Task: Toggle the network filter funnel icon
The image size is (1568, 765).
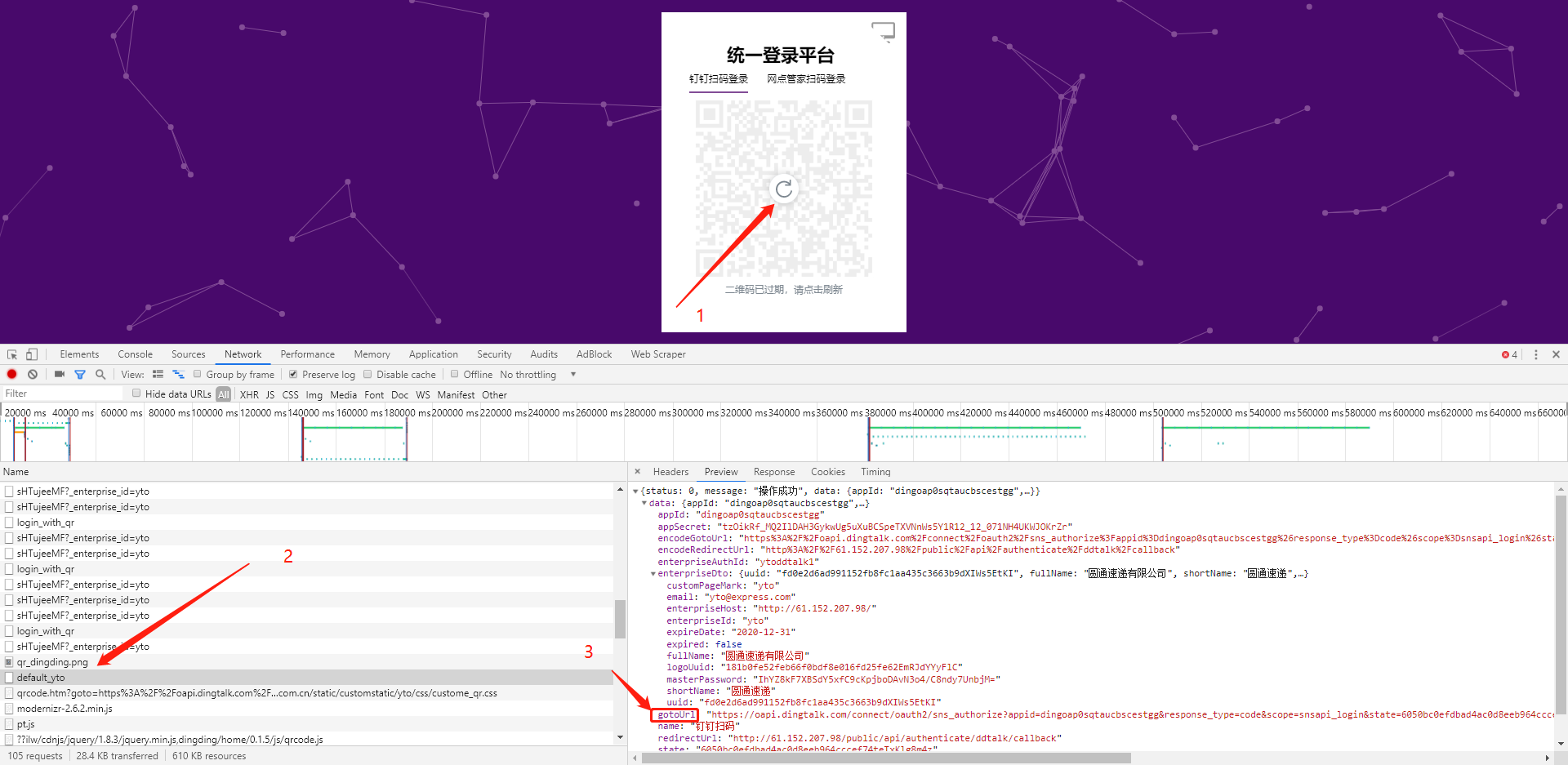Action: point(80,375)
